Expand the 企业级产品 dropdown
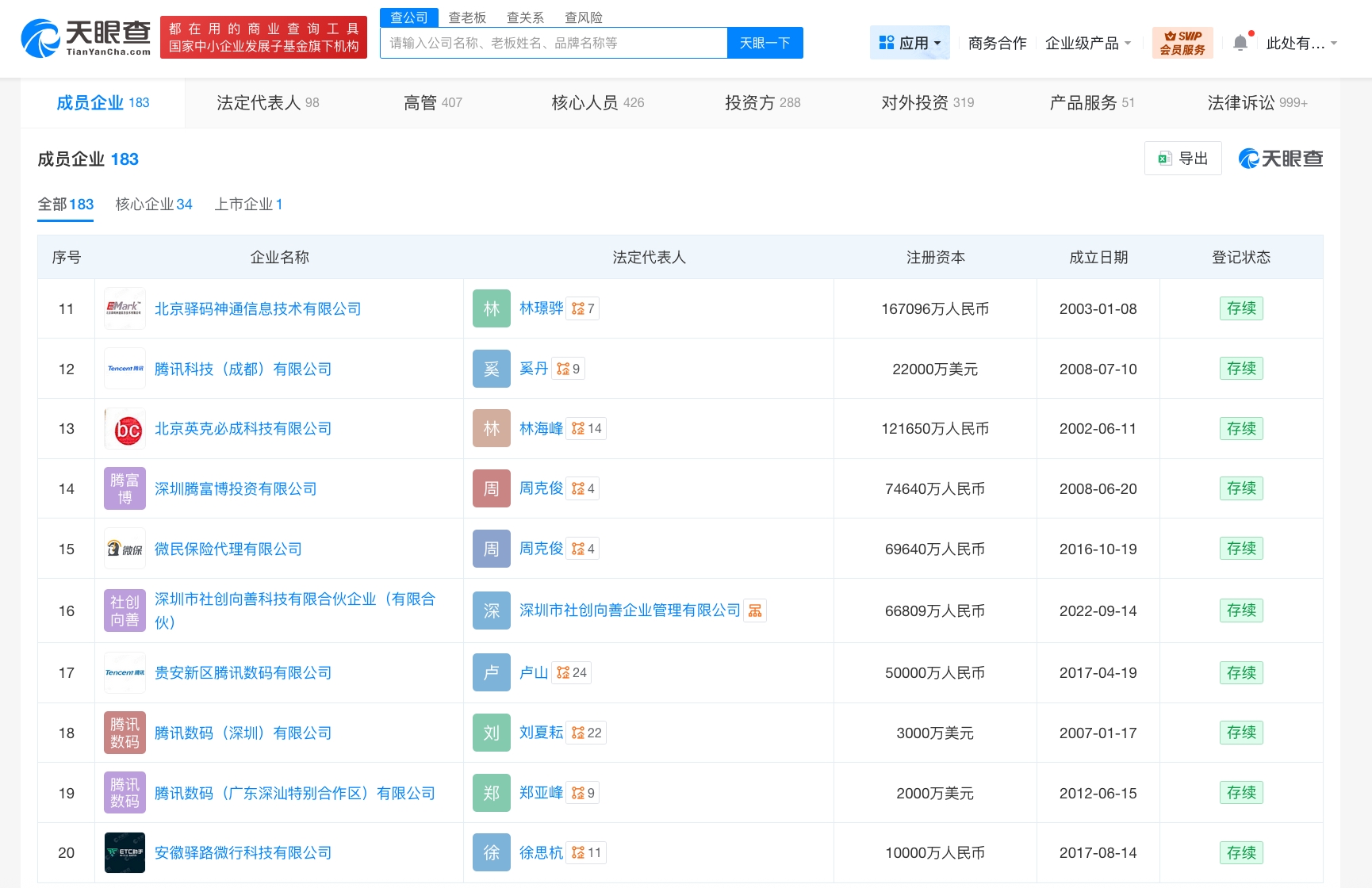 (x=1087, y=43)
